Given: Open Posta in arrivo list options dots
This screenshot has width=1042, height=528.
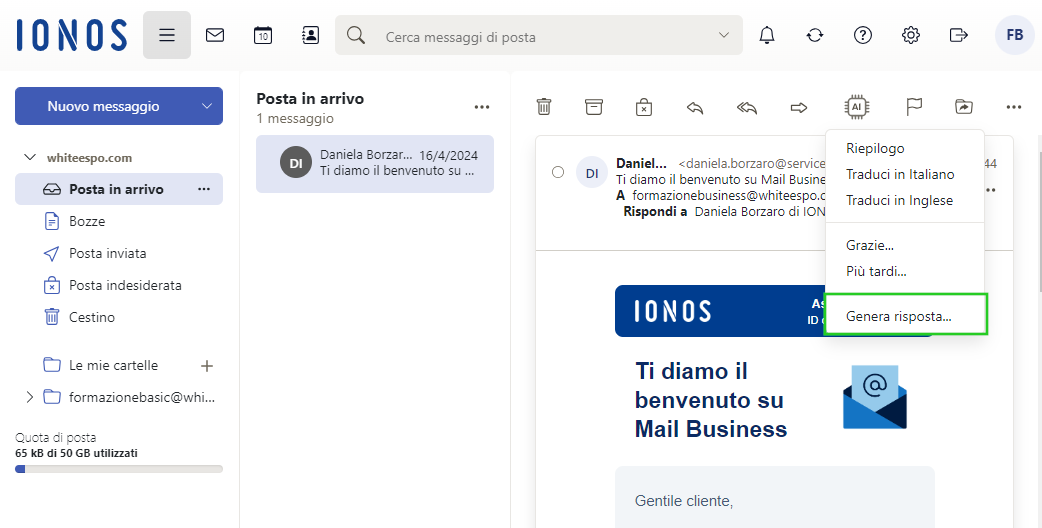Looking at the screenshot, I should [482, 107].
